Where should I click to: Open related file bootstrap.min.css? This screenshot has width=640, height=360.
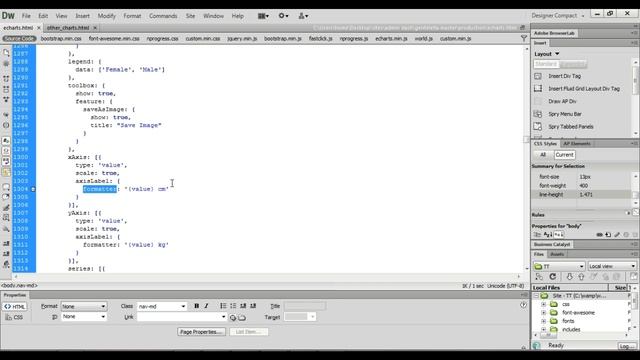61,38
